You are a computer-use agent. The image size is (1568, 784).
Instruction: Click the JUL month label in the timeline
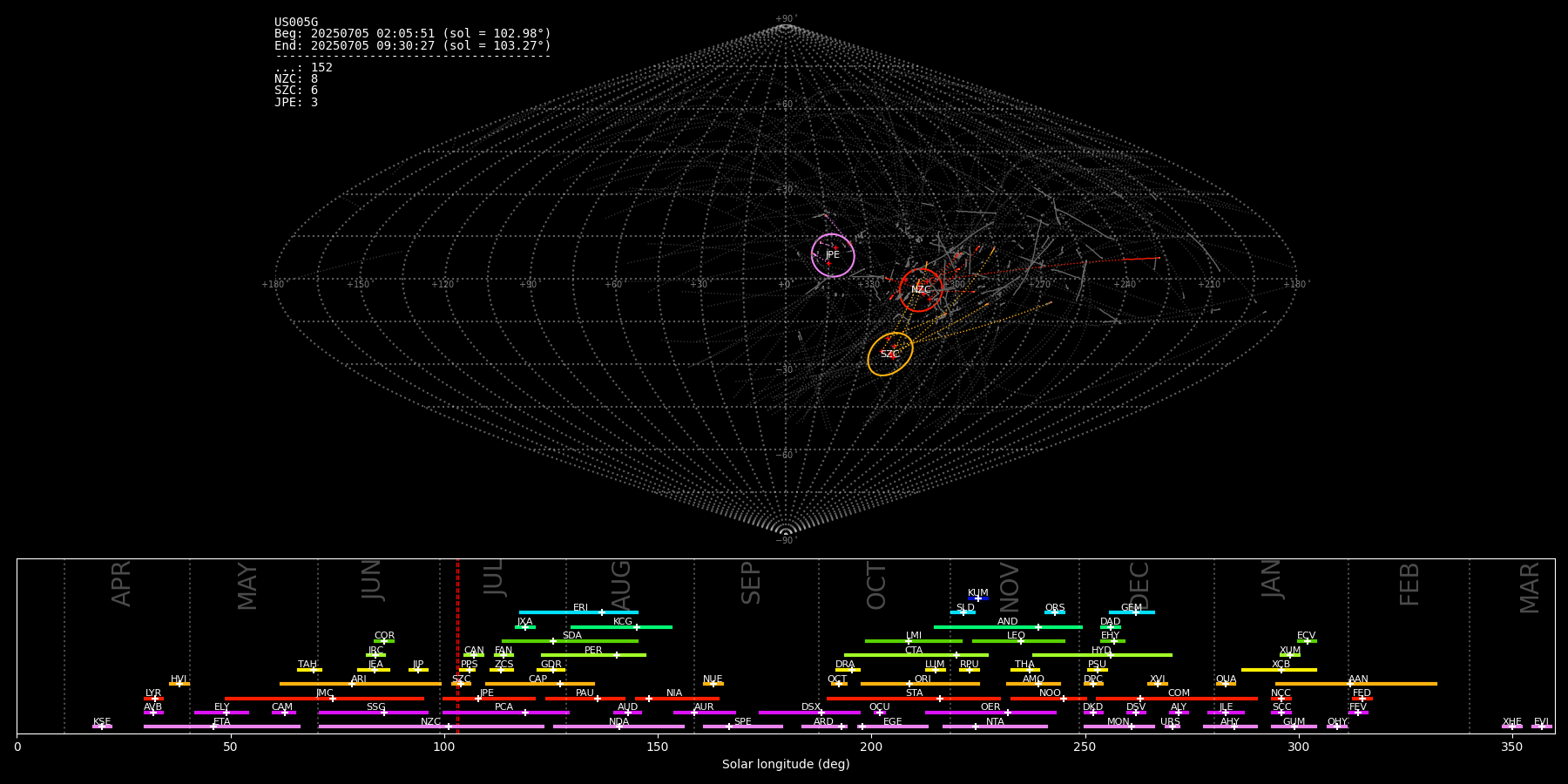coord(494,578)
